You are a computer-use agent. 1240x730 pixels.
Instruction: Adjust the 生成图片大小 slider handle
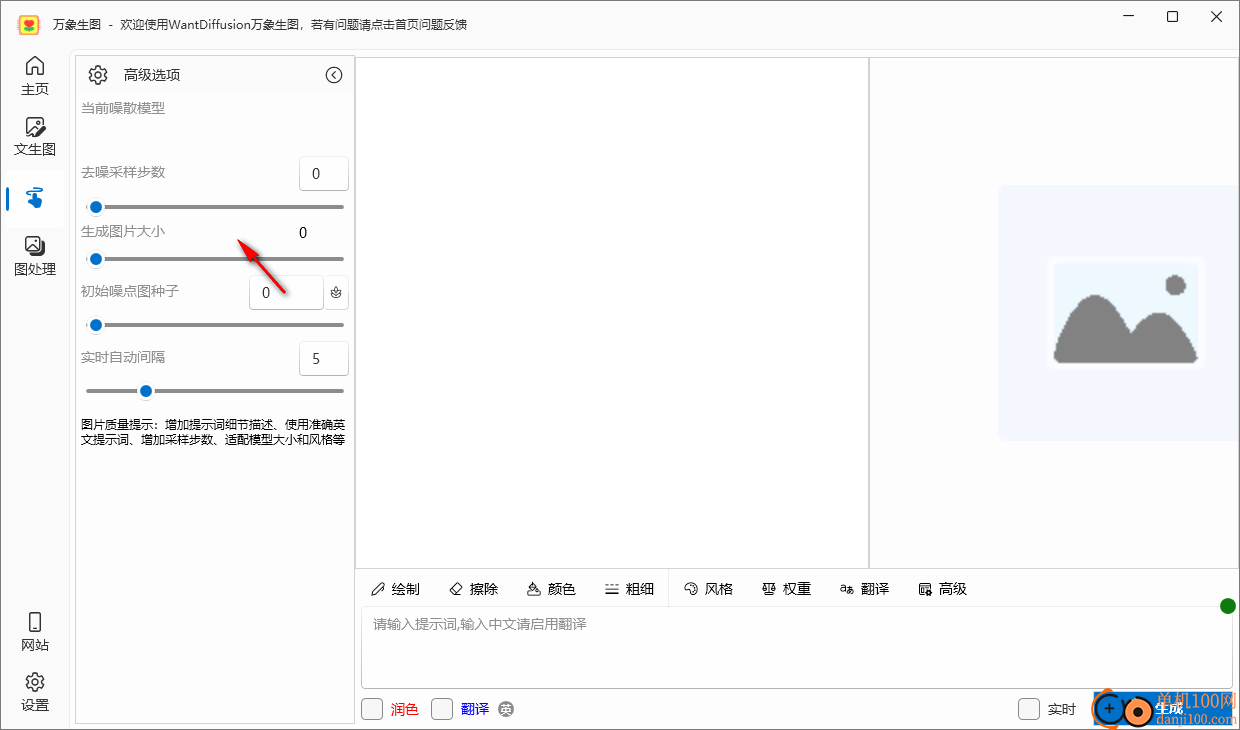tap(96, 259)
